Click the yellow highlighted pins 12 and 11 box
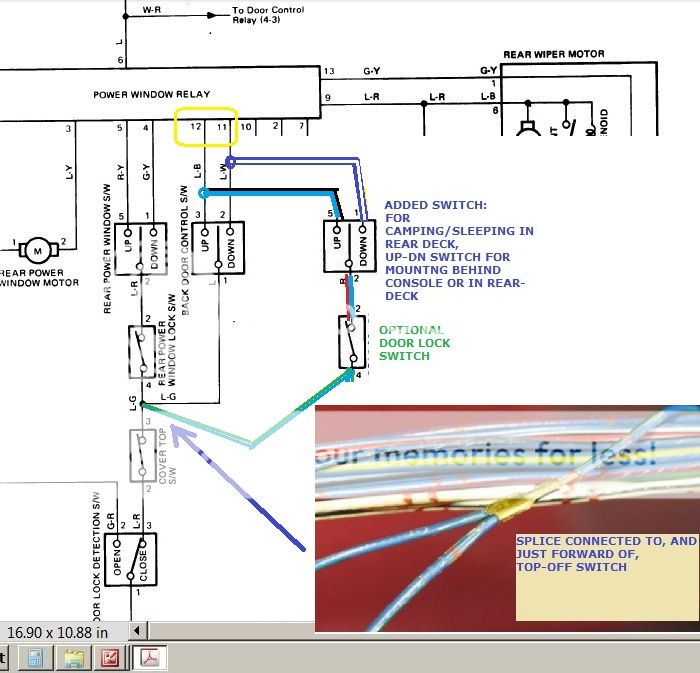 coord(206,127)
